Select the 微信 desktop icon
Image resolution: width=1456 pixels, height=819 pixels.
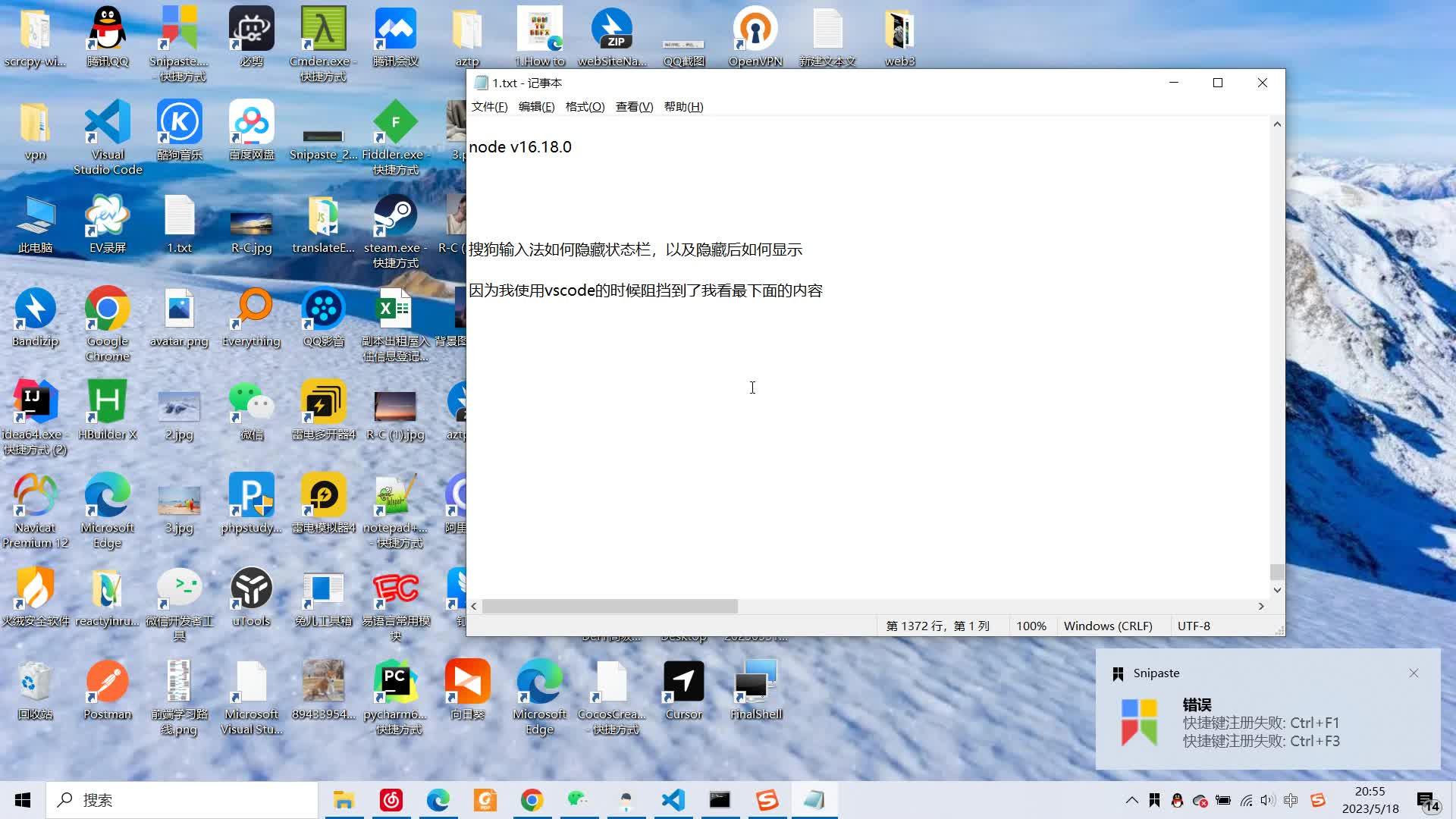(x=252, y=409)
